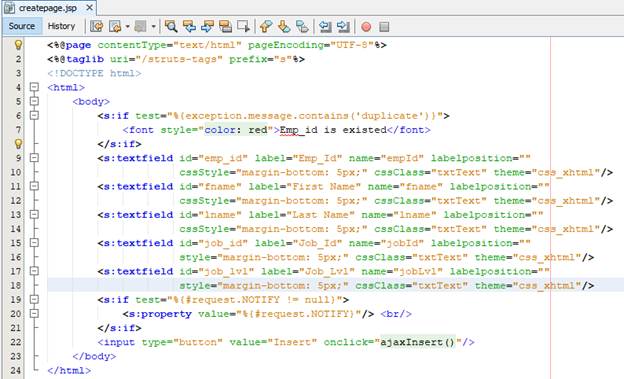Click line number 3 in gutter

point(18,73)
